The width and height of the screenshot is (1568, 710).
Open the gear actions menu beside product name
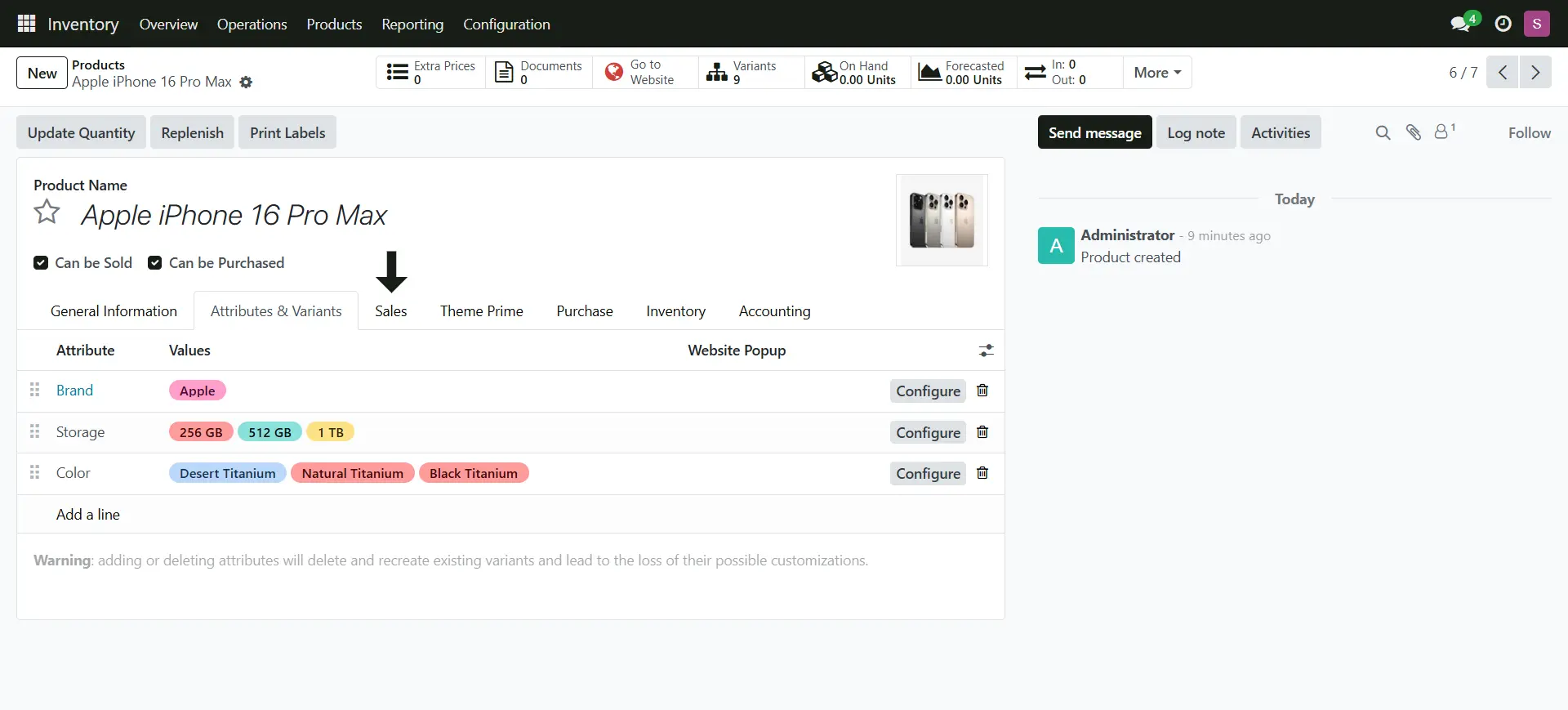(246, 83)
